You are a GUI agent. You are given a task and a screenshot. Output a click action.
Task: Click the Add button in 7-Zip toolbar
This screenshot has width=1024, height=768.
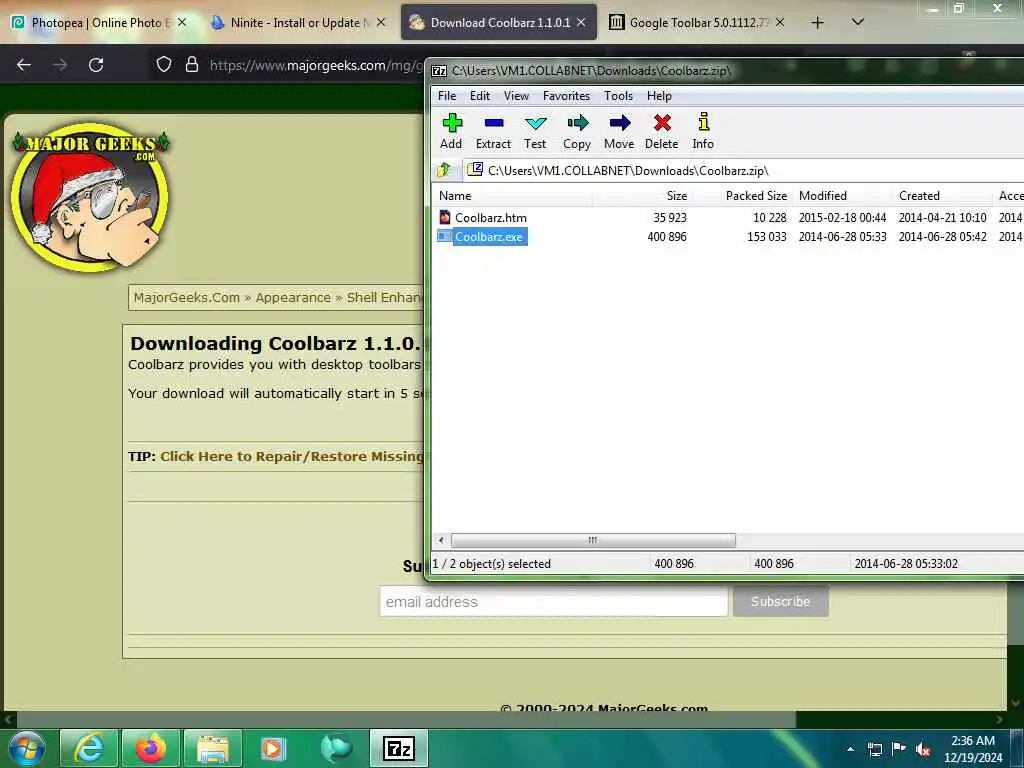(x=451, y=131)
